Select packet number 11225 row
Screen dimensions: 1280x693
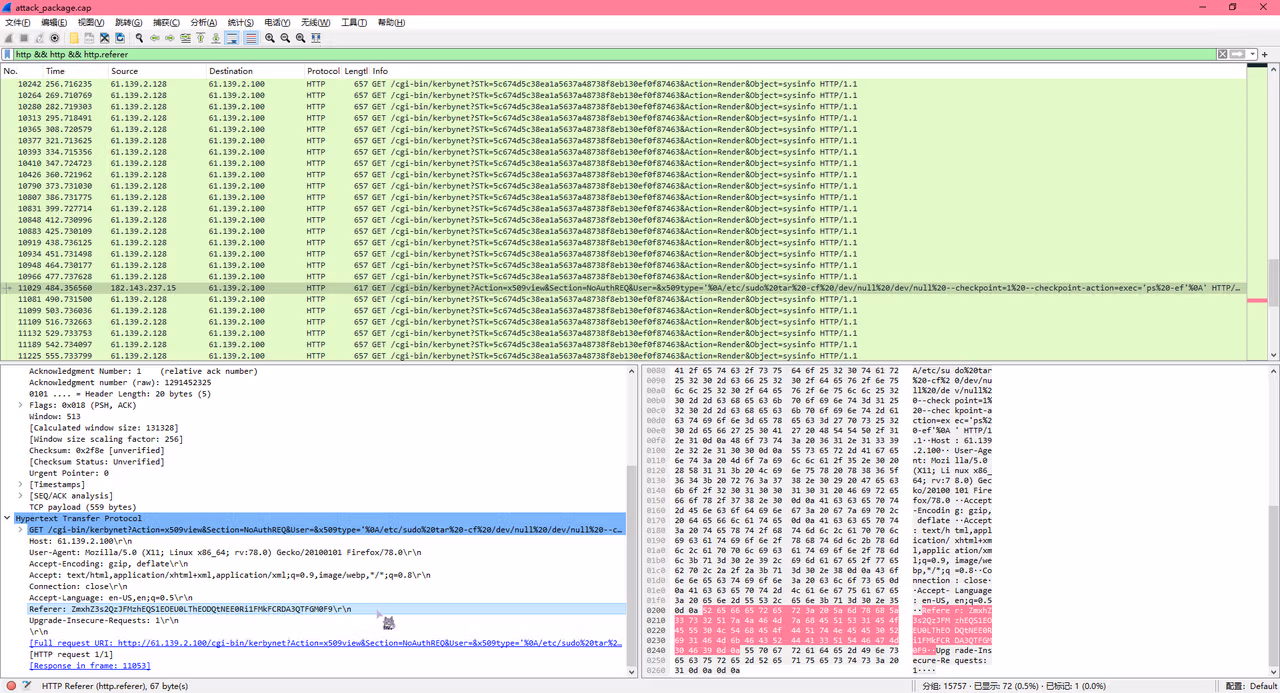point(623,355)
